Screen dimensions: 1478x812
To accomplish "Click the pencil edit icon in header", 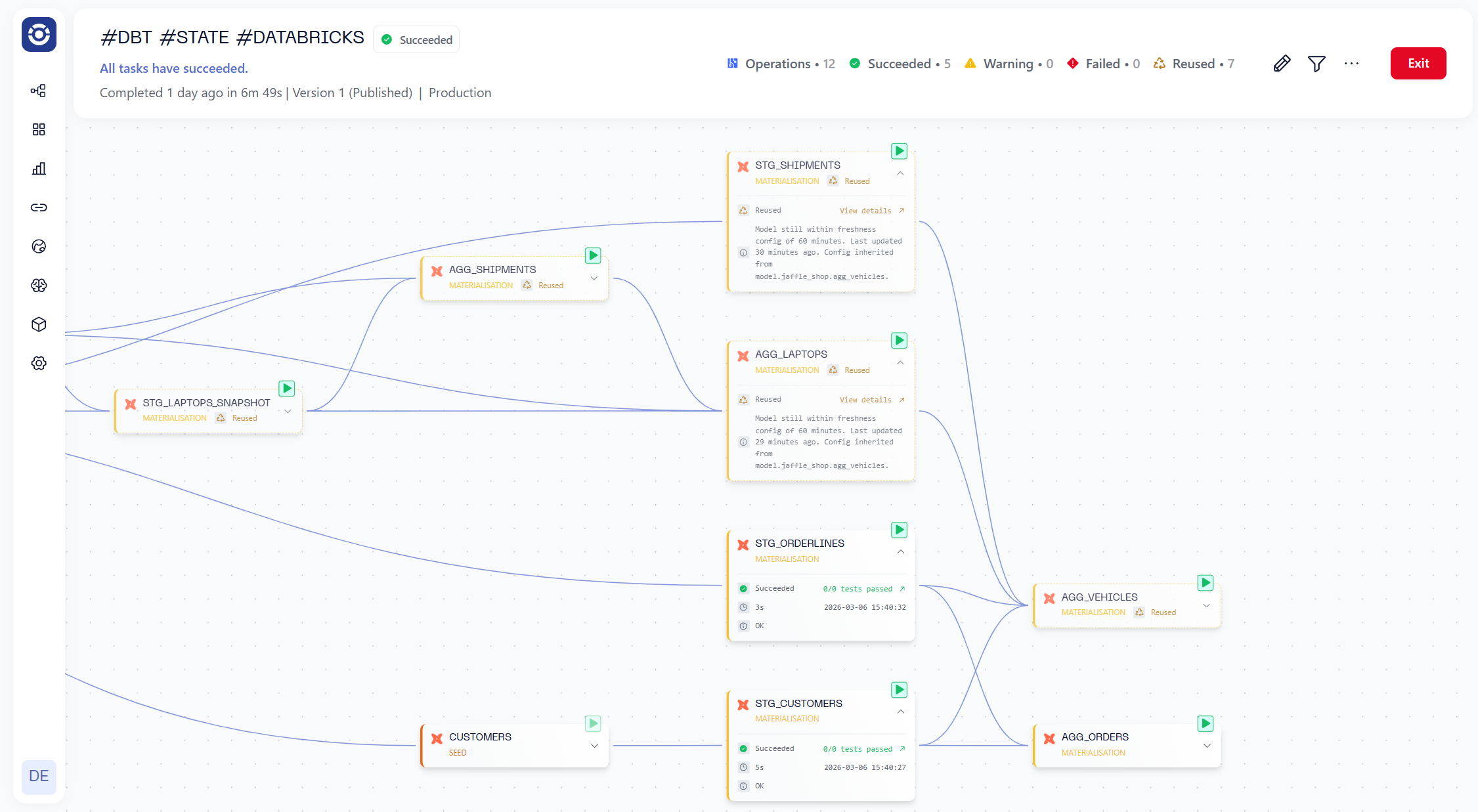I will click(x=1282, y=64).
